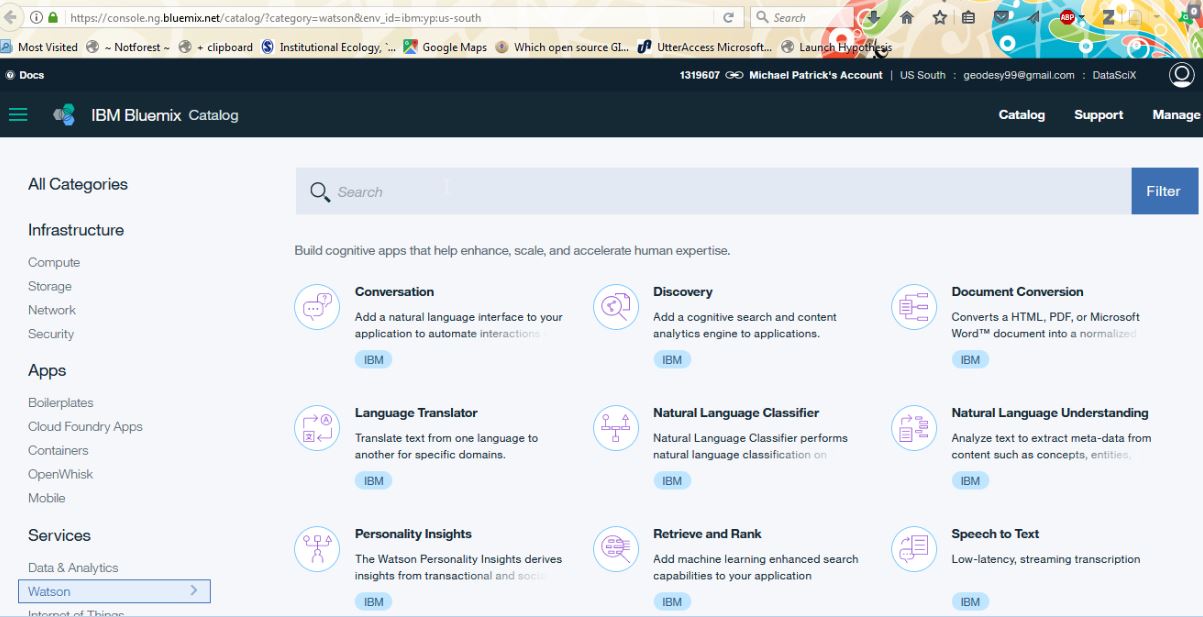The width and height of the screenshot is (1203, 617).
Task: Open the Most Visited bookmark
Action: point(40,47)
